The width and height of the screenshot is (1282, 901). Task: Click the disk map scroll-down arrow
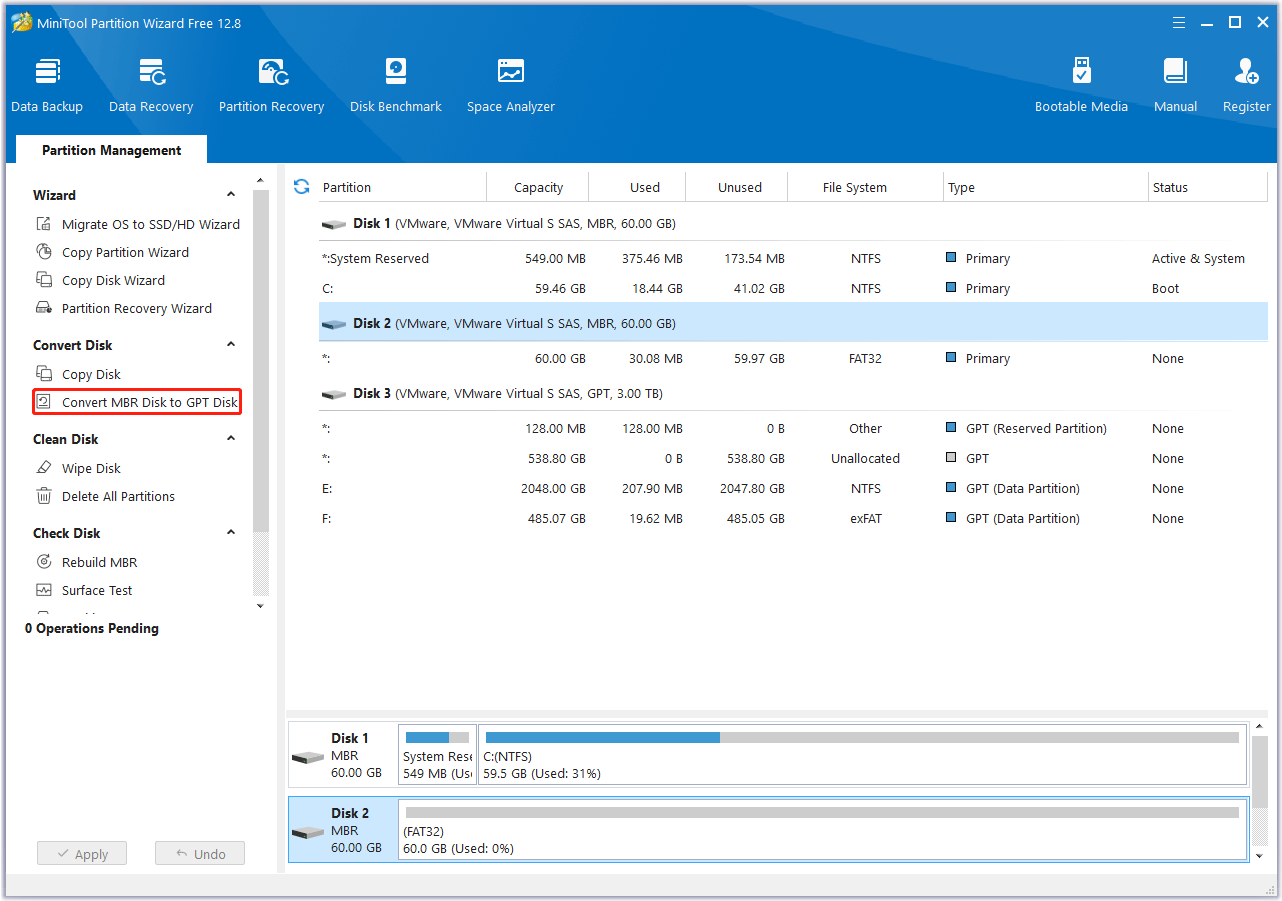[1260, 855]
